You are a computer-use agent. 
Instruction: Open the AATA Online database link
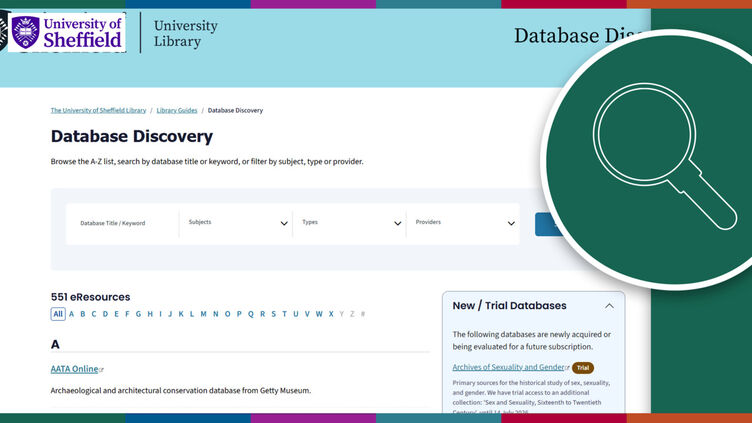[74, 369]
